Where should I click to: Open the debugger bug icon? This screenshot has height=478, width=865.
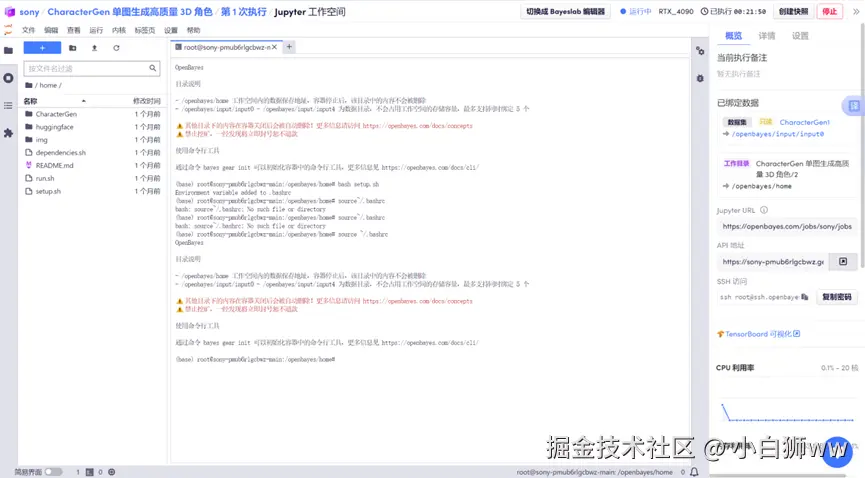coord(700,78)
